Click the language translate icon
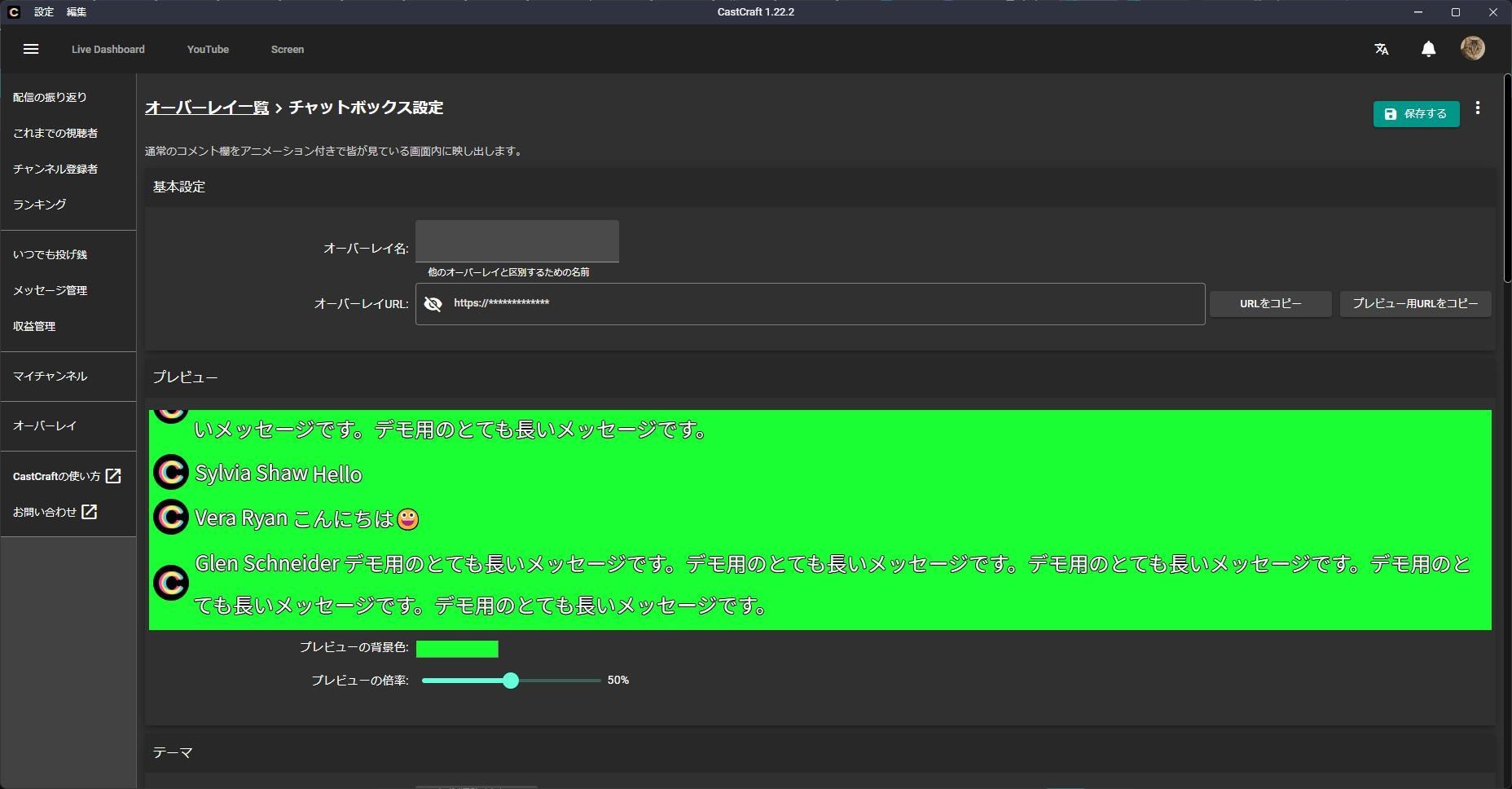1512x789 pixels. (1381, 49)
